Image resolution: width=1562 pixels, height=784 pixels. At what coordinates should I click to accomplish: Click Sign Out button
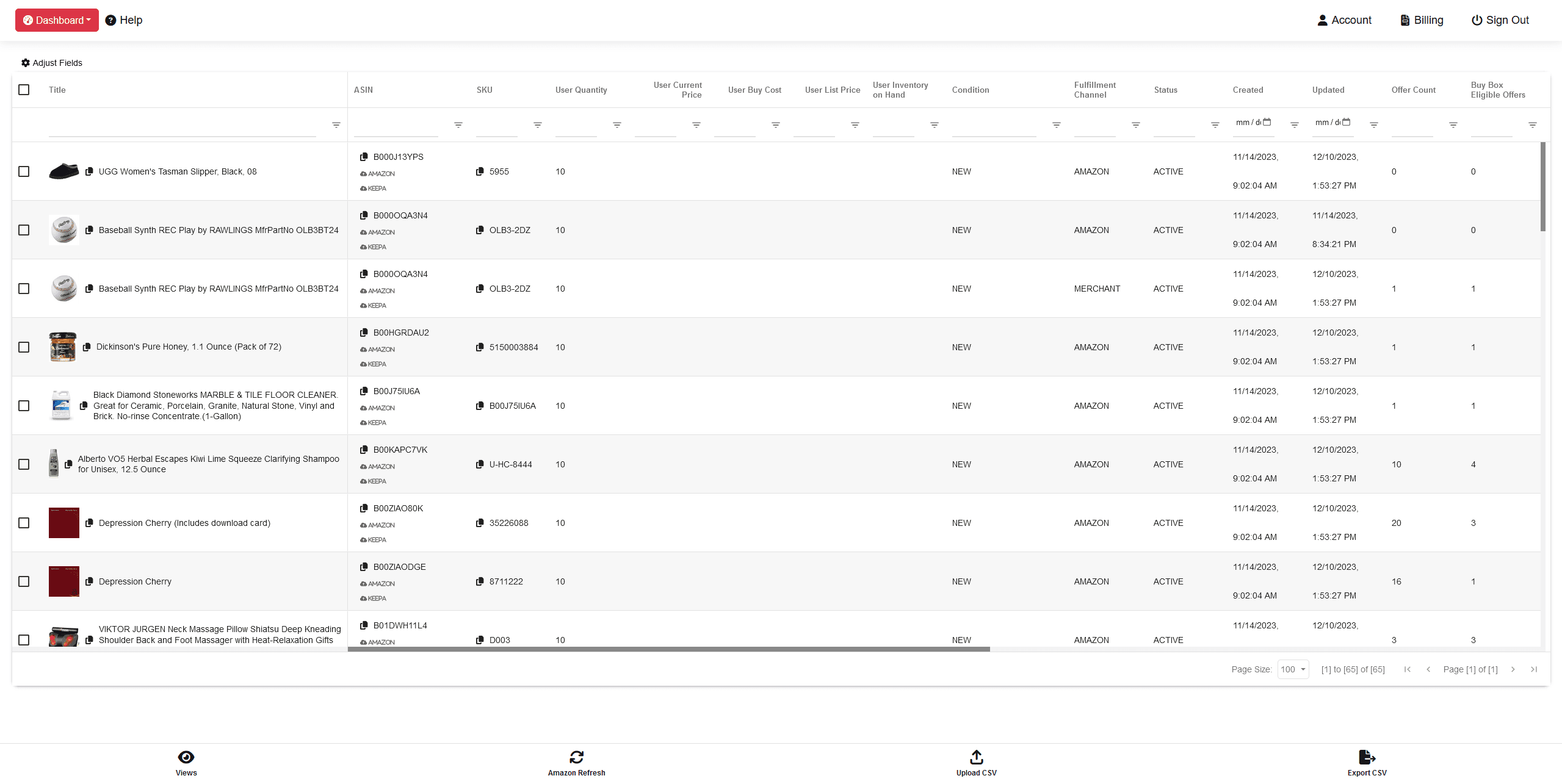pos(1500,20)
